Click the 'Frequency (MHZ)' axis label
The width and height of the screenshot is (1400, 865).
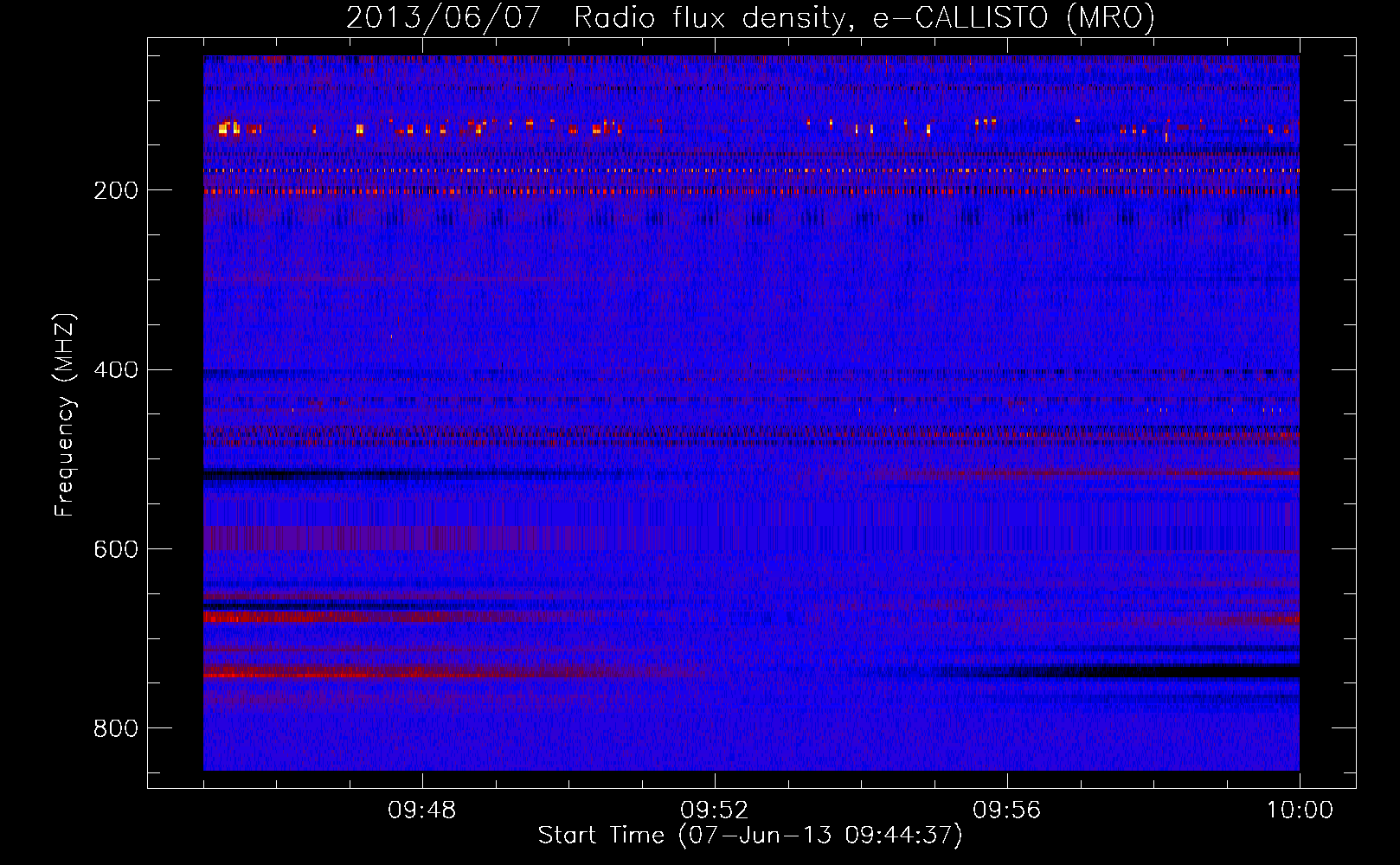(x=65, y=414)
